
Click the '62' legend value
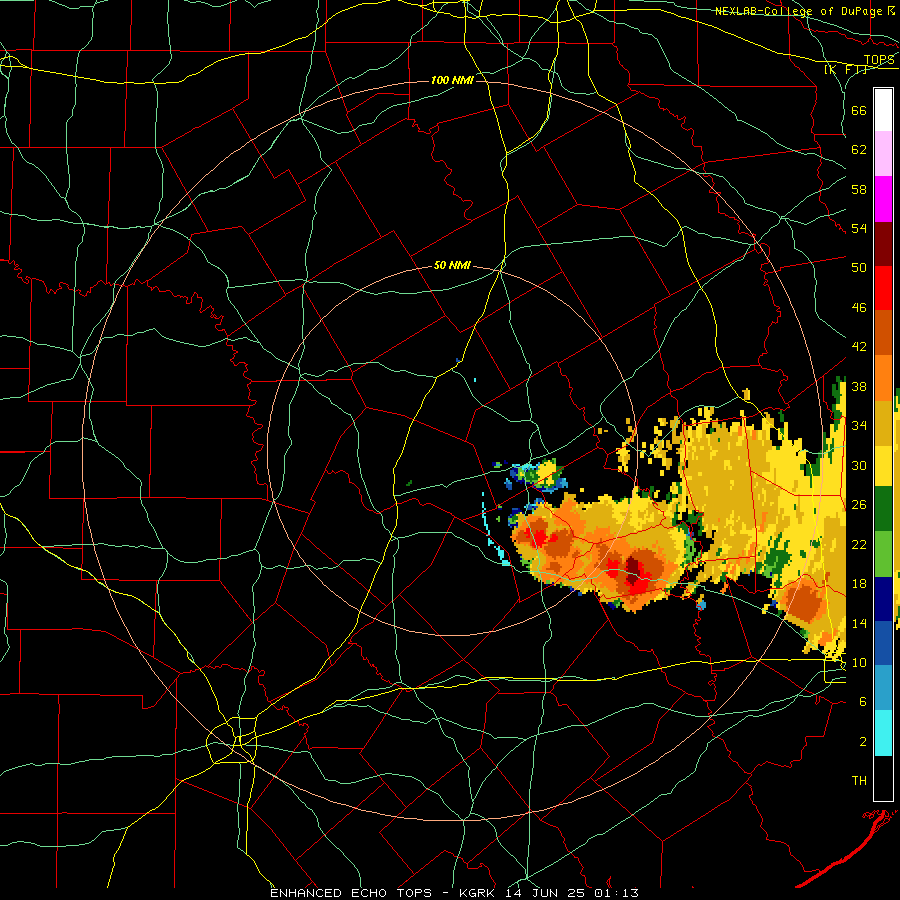click(859, 150)
